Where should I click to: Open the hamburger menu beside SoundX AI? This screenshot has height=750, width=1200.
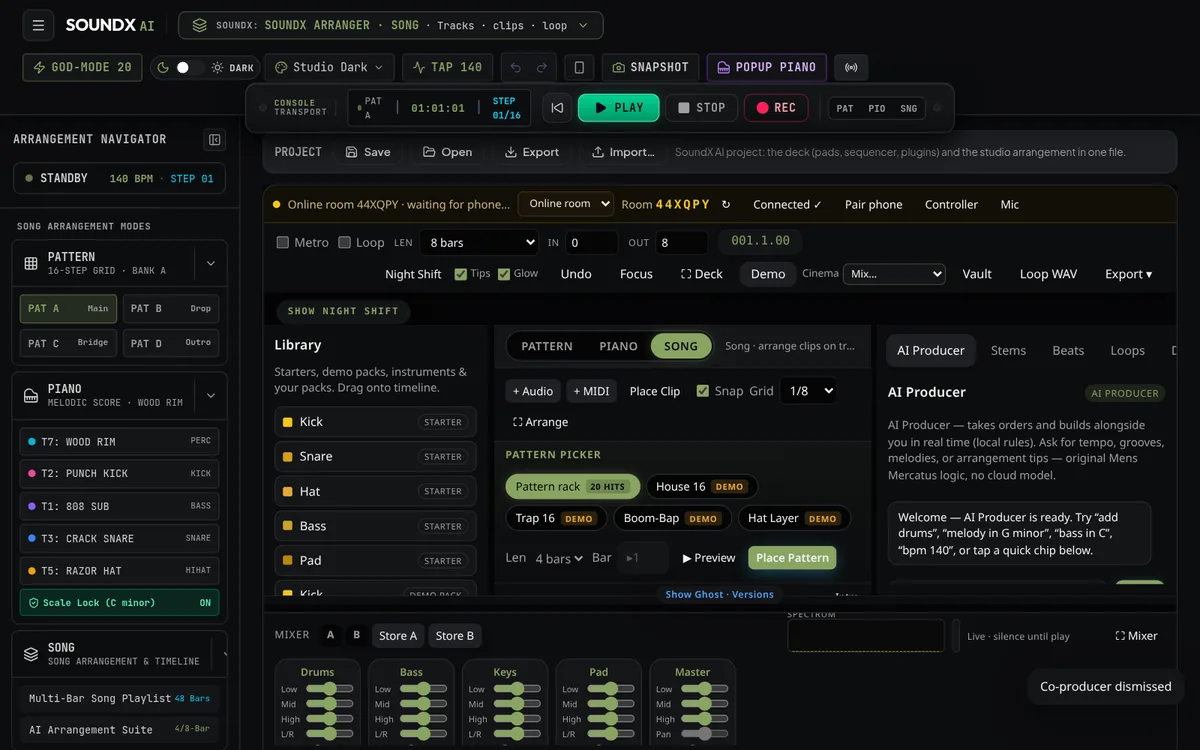(38, 25)
